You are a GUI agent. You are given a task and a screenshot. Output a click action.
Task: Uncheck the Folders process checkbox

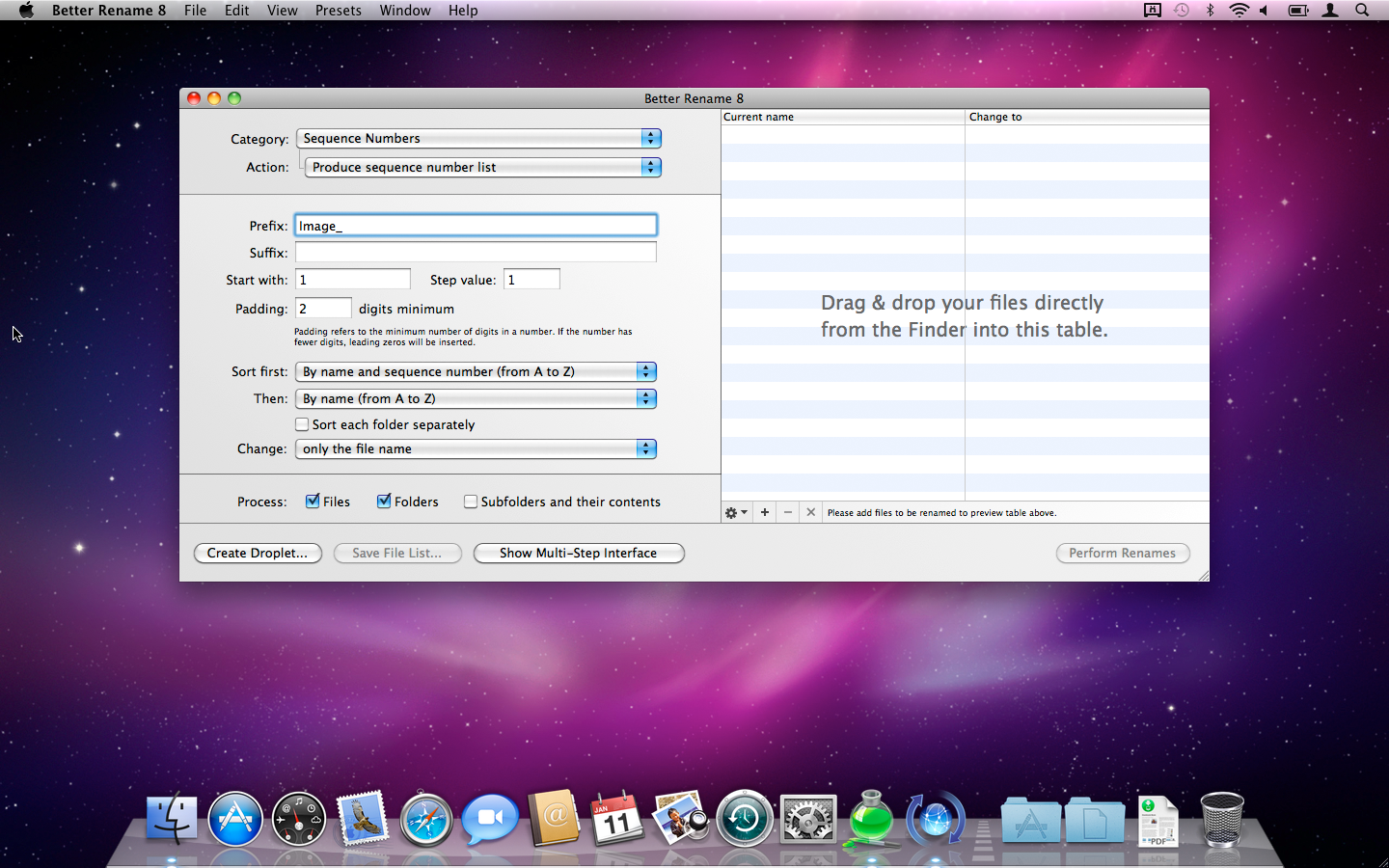(384, 502)
